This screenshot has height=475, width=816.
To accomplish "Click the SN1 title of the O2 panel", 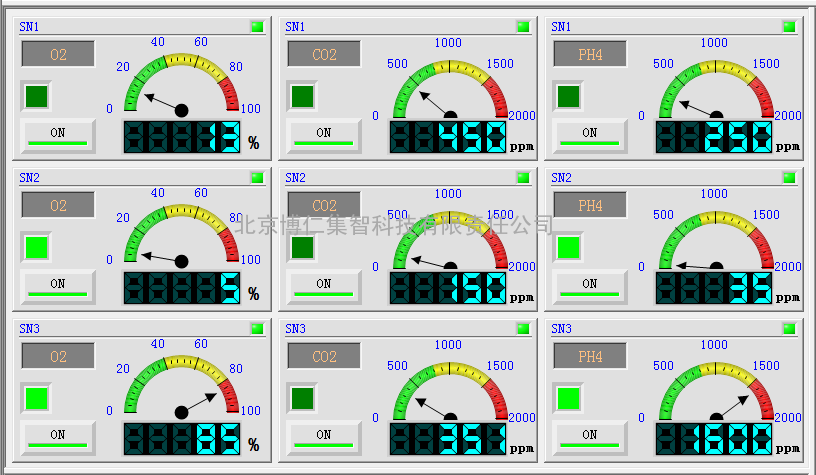I will tap(29, 27).
